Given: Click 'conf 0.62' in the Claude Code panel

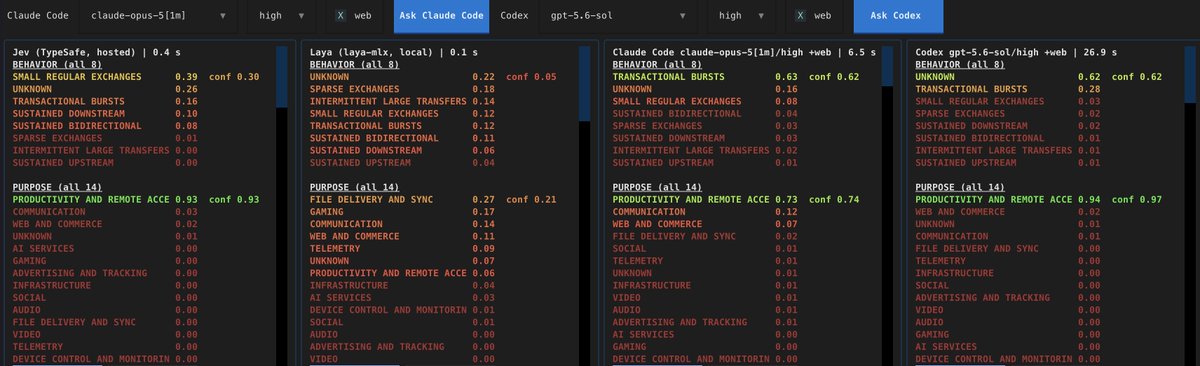Looking at the screenshot, I should tap(835, 76).
